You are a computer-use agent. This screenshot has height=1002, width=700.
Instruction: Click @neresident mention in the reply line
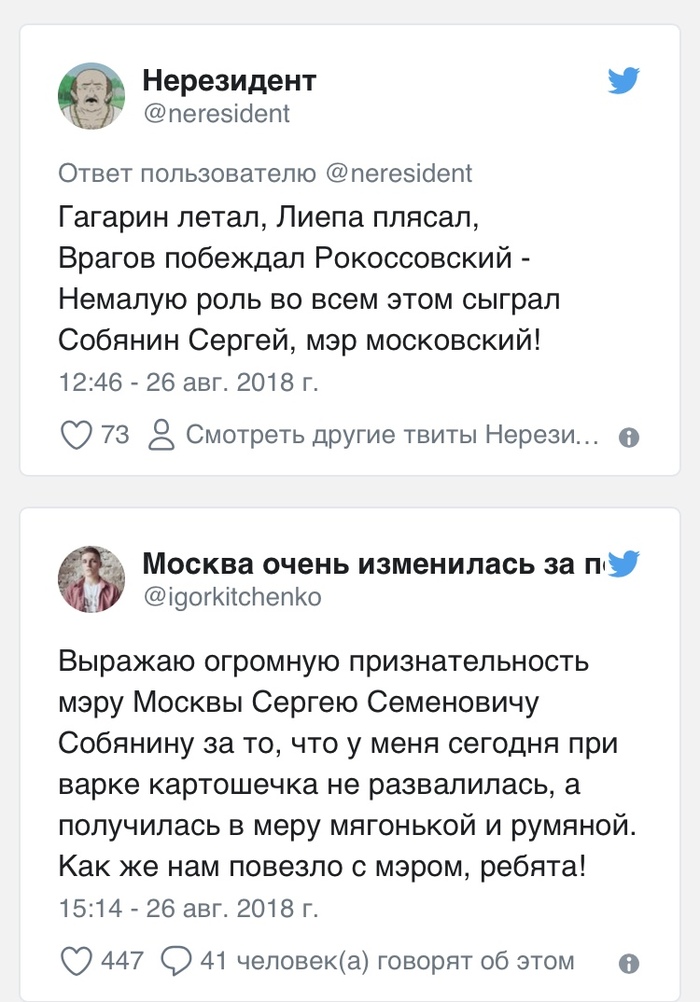pos(399,173)
